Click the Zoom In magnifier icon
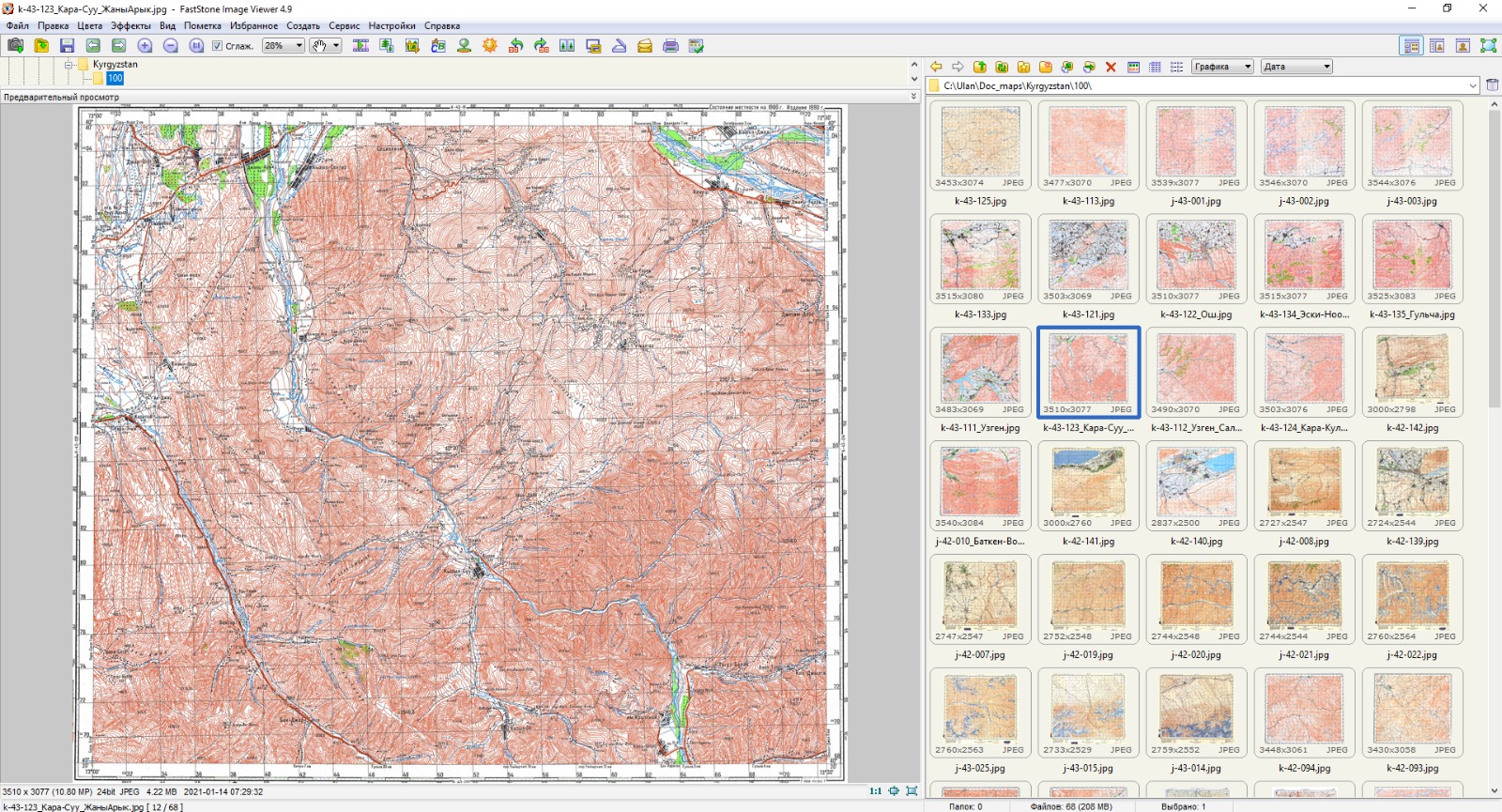The image size is (1502, 812). [145, 45]
